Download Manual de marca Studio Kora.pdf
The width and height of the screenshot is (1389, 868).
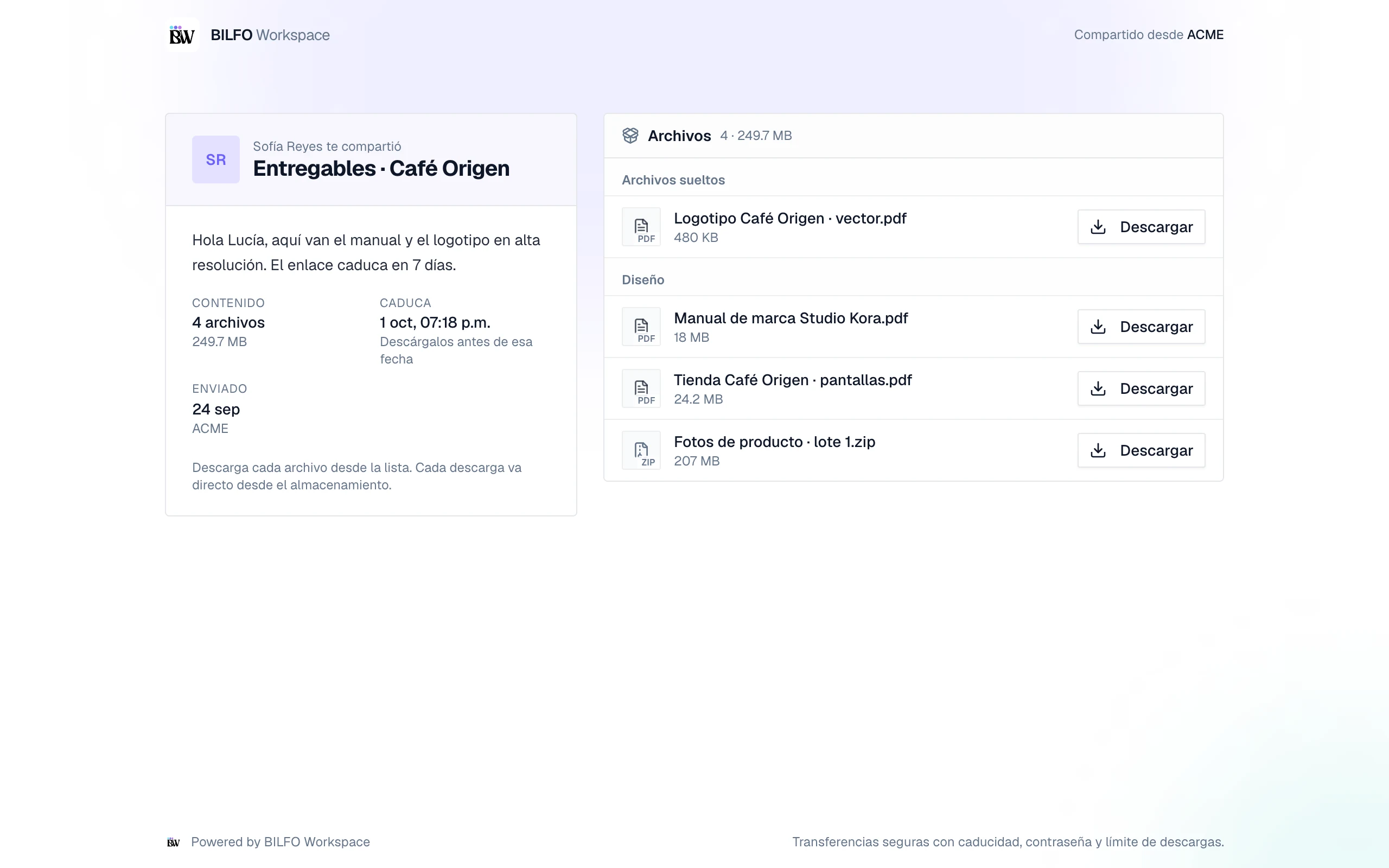click(1141, 327)
